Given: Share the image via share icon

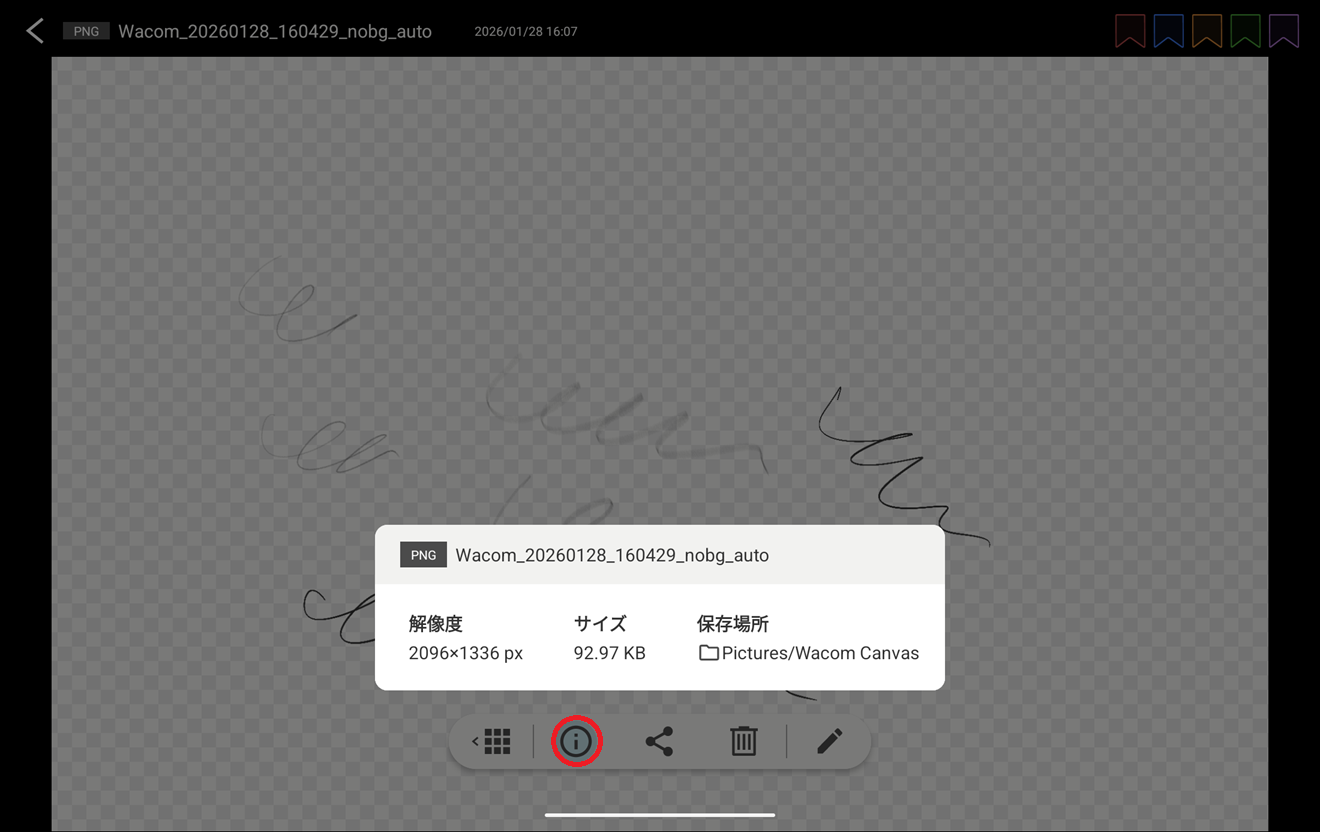Looking at the screenshot, I should point(659,741).
